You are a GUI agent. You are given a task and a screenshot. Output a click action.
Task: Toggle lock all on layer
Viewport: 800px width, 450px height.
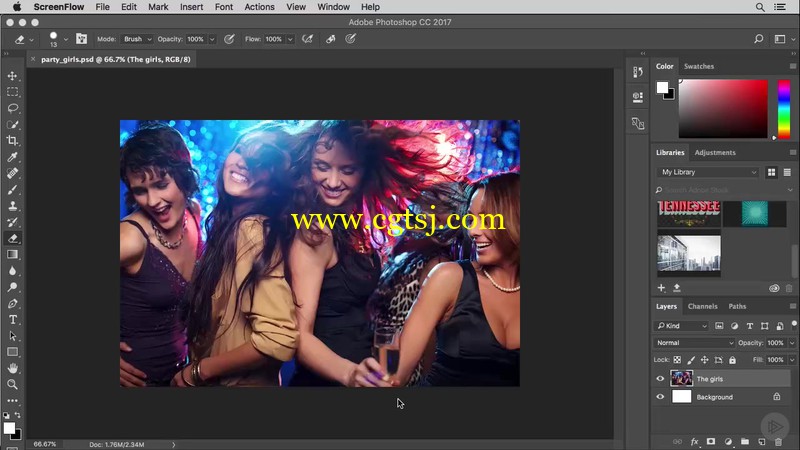[x=732, y=360]
